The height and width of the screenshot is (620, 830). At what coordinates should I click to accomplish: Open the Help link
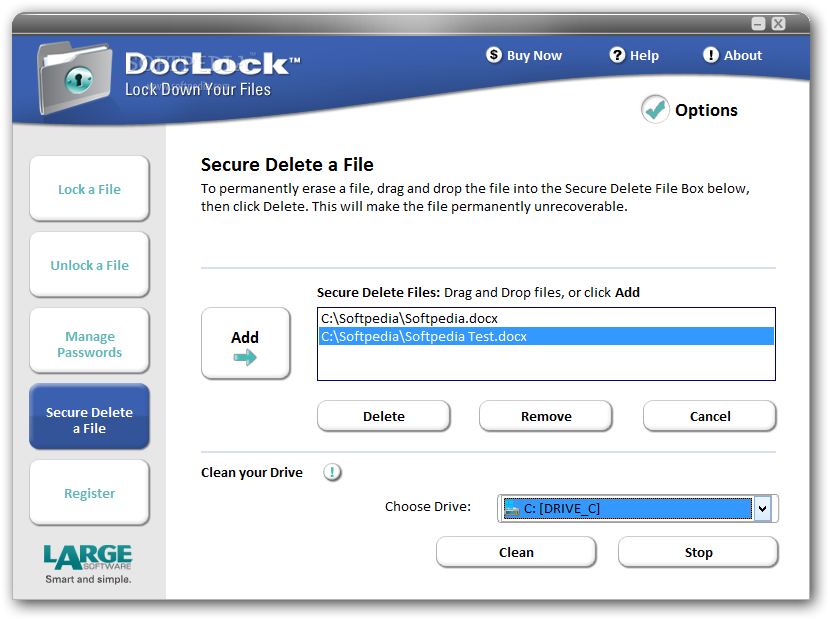(x=644, y=55)
